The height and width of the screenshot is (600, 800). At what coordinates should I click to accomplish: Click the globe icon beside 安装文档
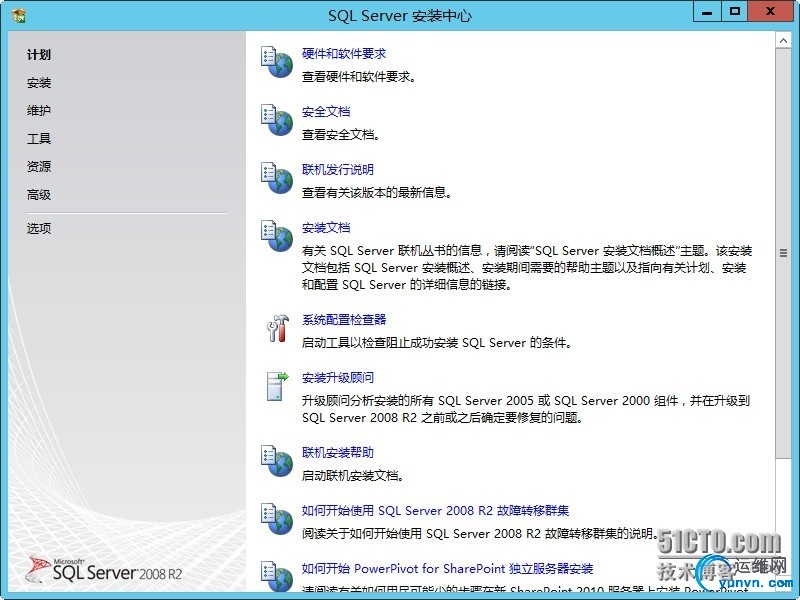pos(277,236)
